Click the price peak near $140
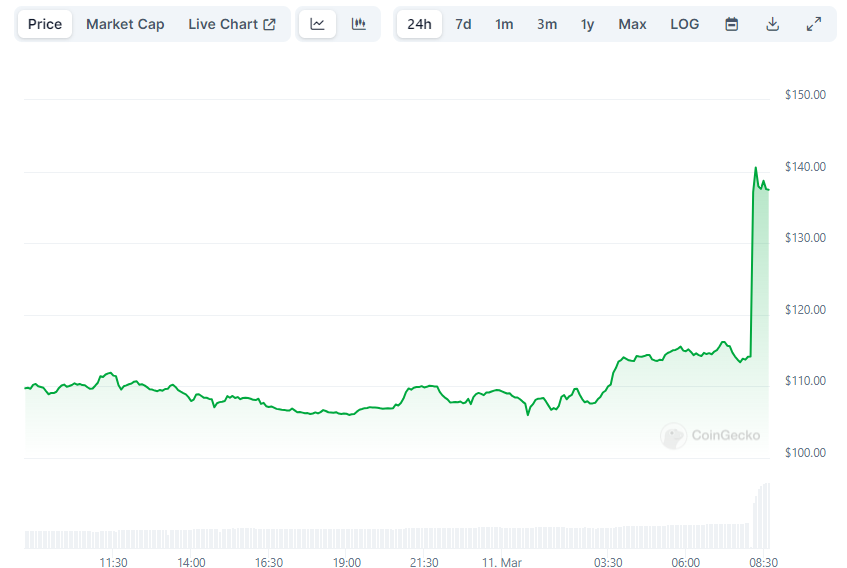The image size is (847, 568). (756, 168)
